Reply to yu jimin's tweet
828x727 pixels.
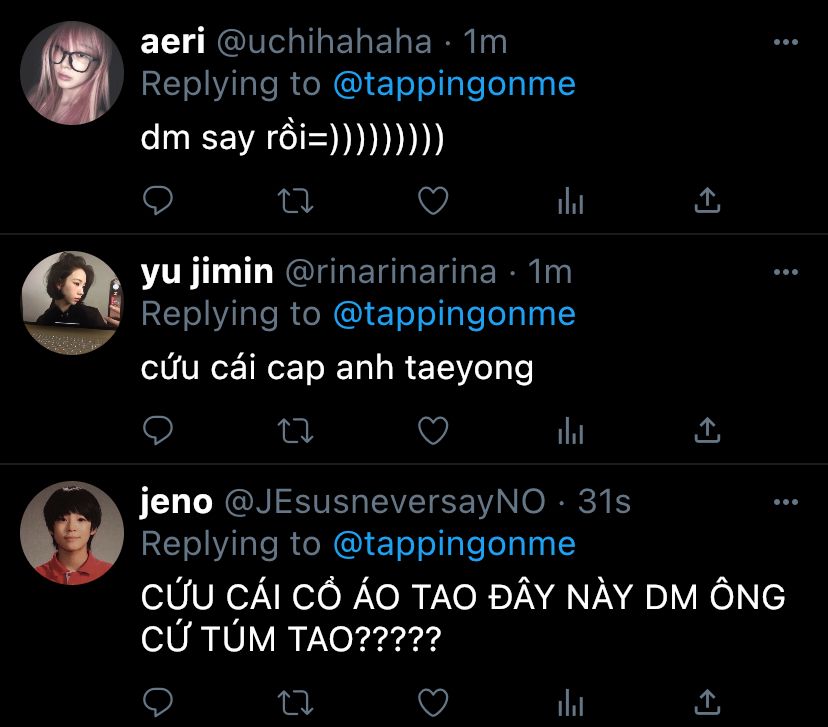tap(159, 430)
